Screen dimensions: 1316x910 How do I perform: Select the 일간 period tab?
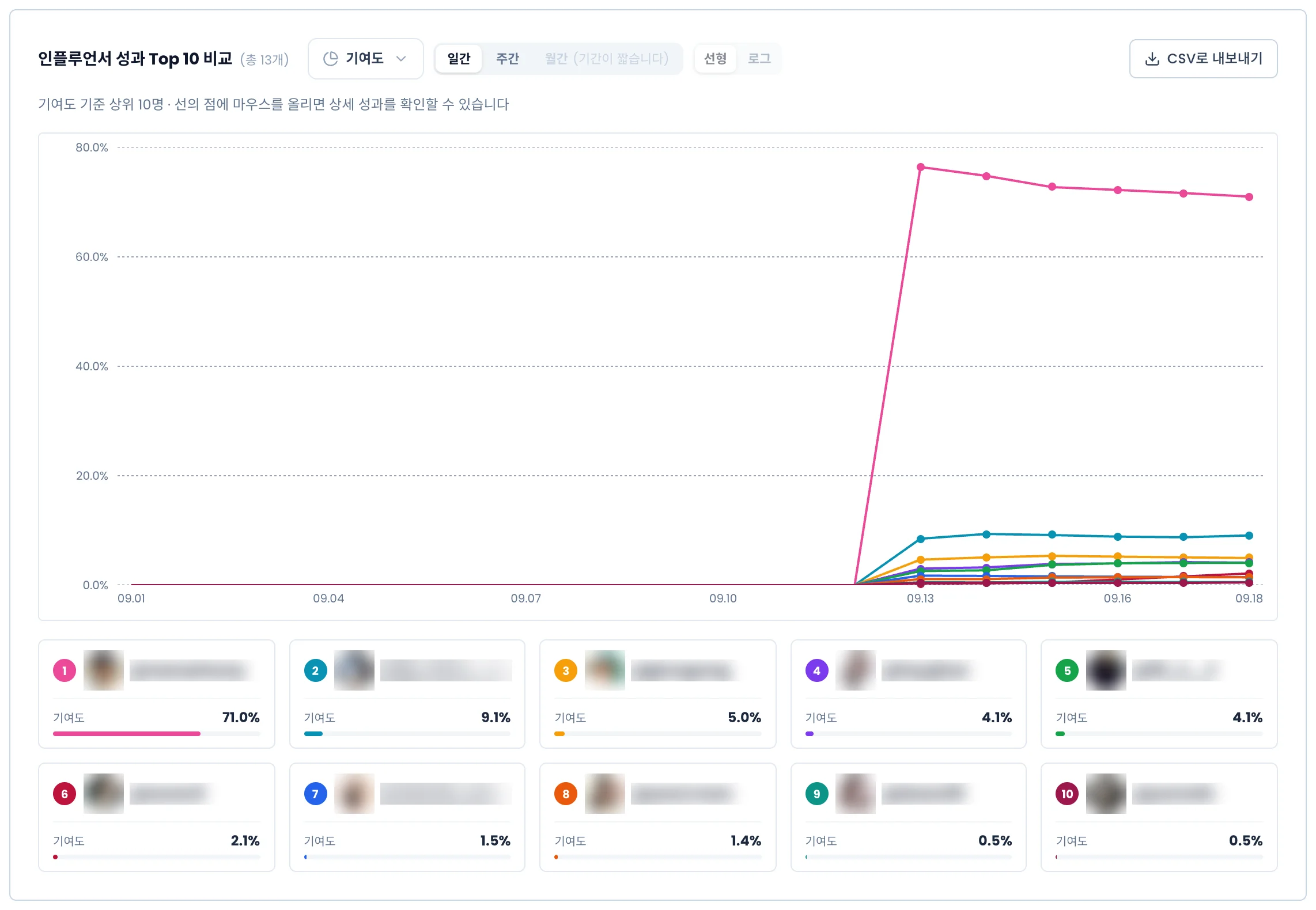459,59
